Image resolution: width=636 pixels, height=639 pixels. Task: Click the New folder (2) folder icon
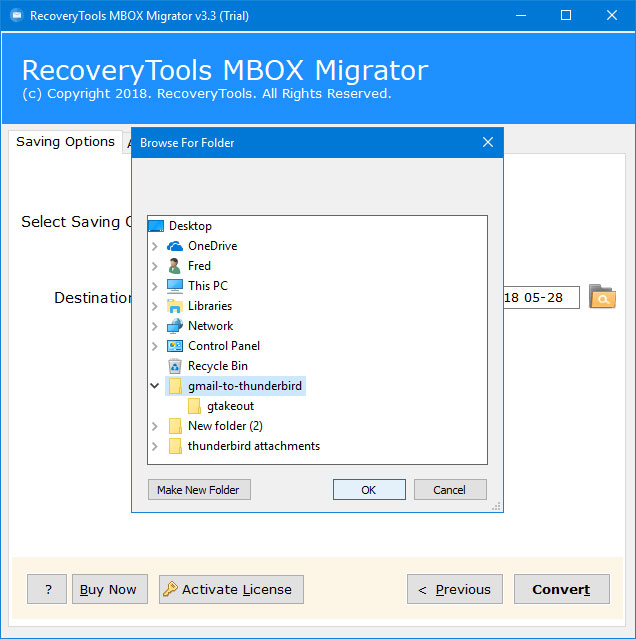[175, 426]
